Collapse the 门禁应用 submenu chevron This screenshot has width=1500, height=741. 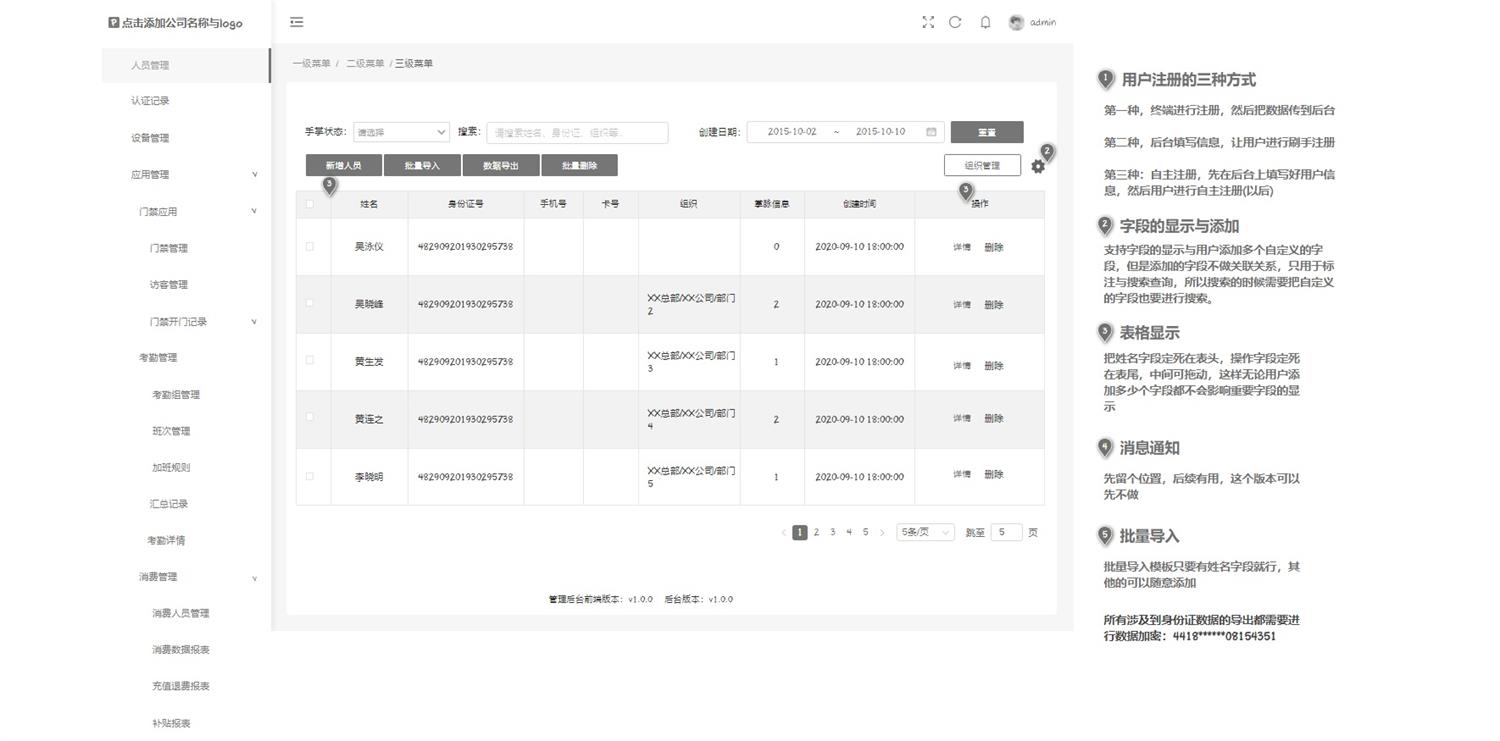tap(254, 211)
